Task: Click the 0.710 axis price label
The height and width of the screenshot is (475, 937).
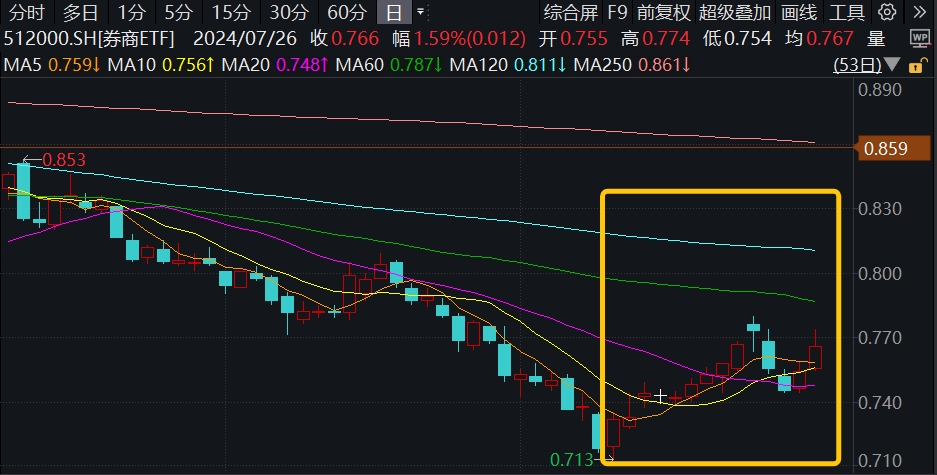Action: (880, 461)
